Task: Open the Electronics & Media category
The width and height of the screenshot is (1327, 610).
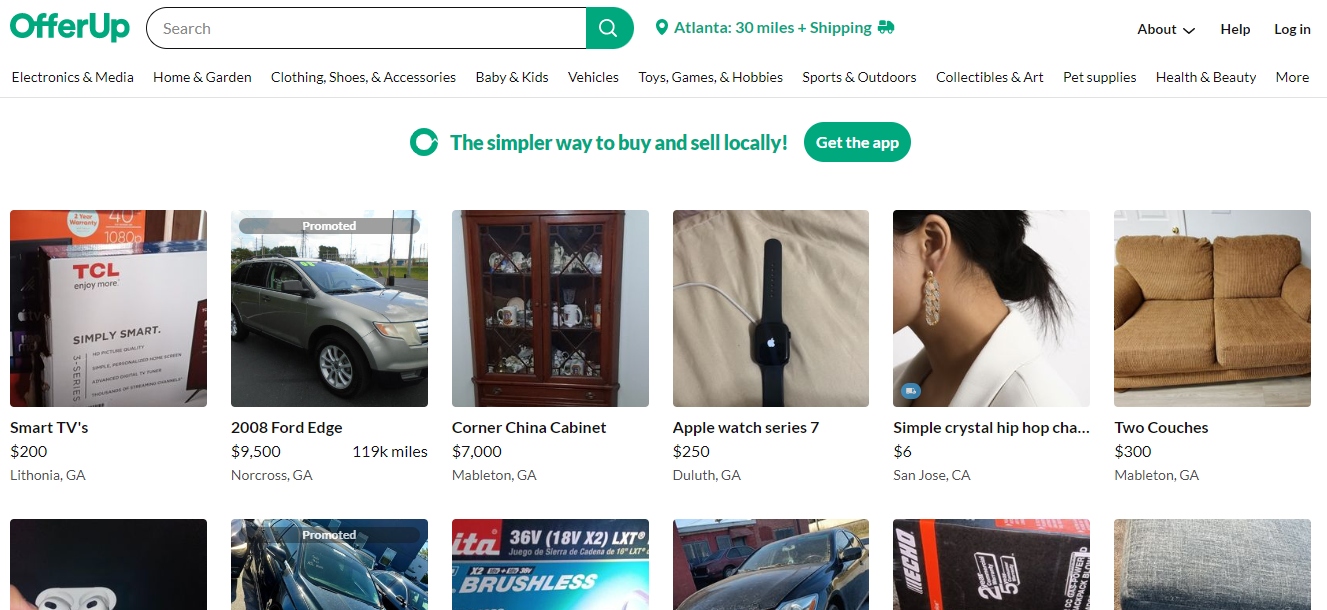Action: (x=72, y=77)
